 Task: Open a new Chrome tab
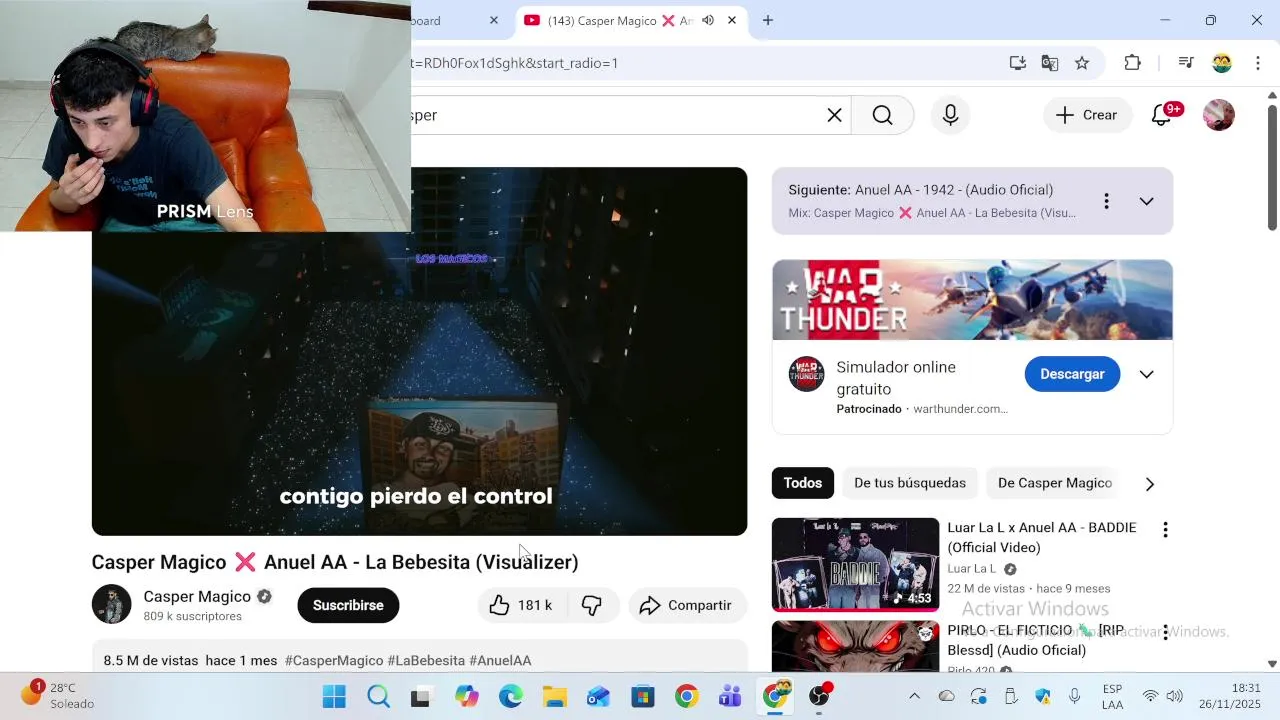[x=768, y=20]
